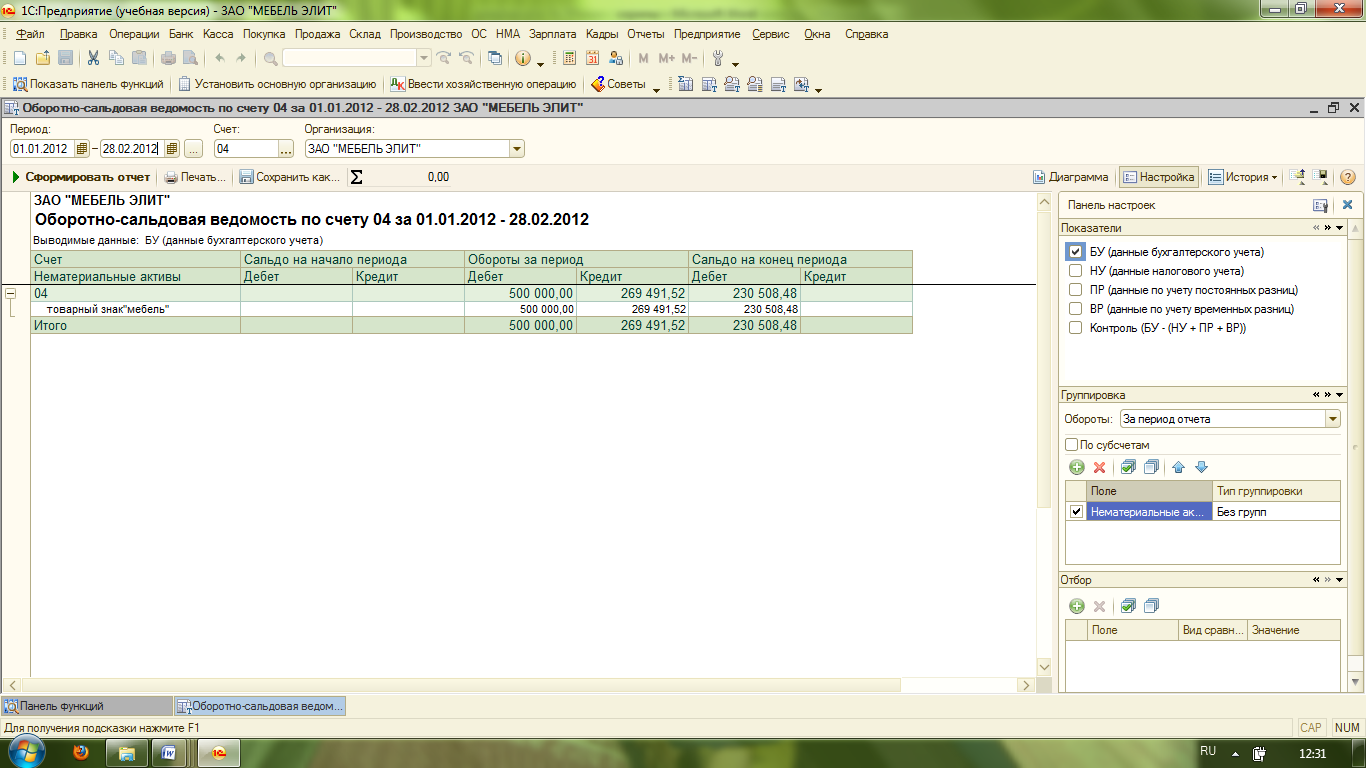The height and width of the screenshot is (768, 1366).
Task: Click Ввести хозяйственную операцию button
Action: [483, 85]
